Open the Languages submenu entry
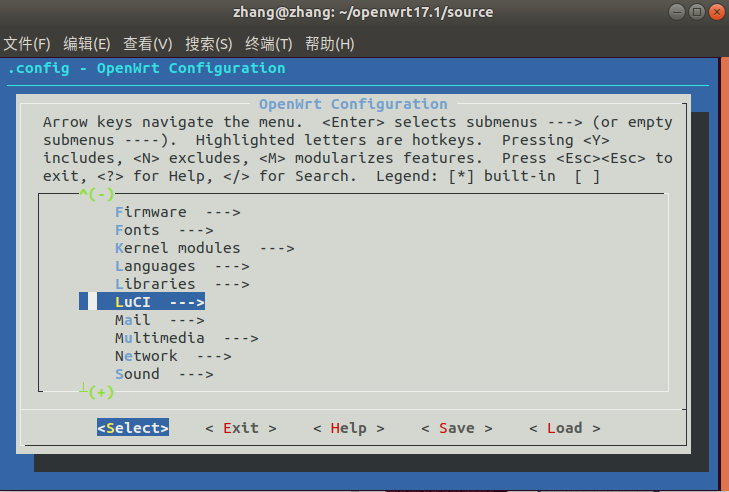Viewport: 729px width, 492px height. click(x=181, y=266)
